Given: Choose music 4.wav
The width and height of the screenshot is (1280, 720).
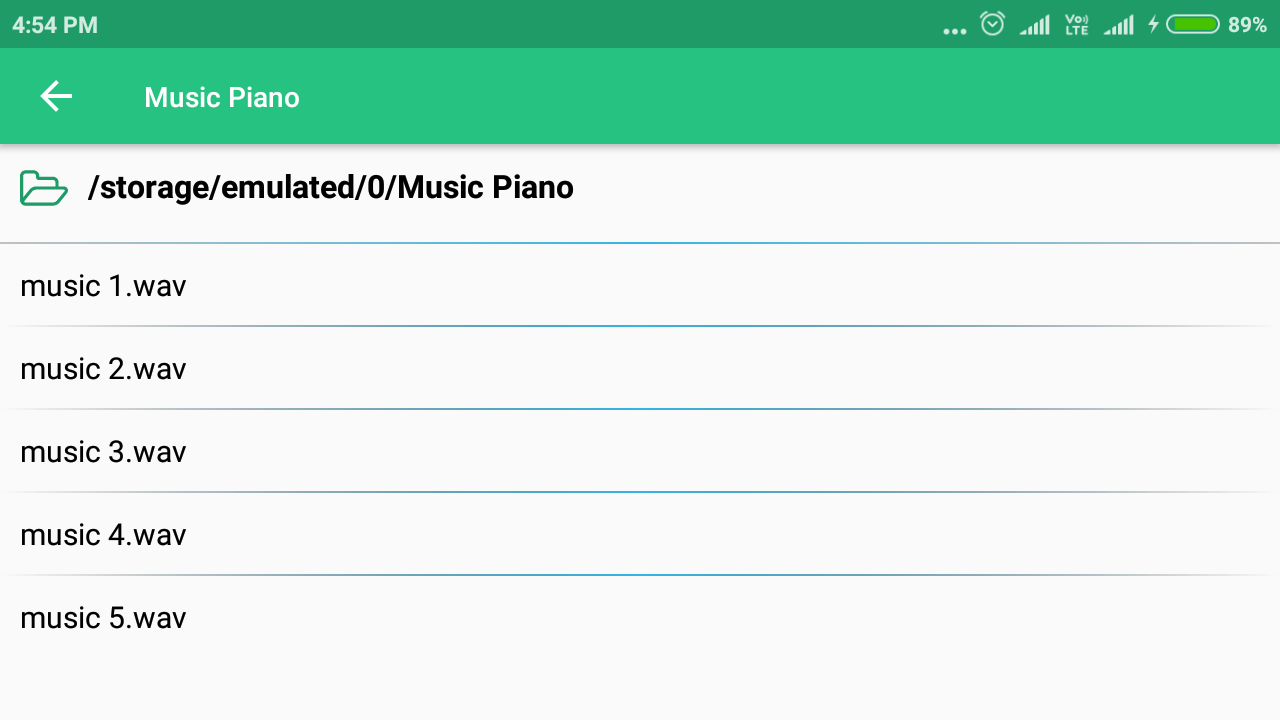Looking at the screenshot, I should 104,535.
